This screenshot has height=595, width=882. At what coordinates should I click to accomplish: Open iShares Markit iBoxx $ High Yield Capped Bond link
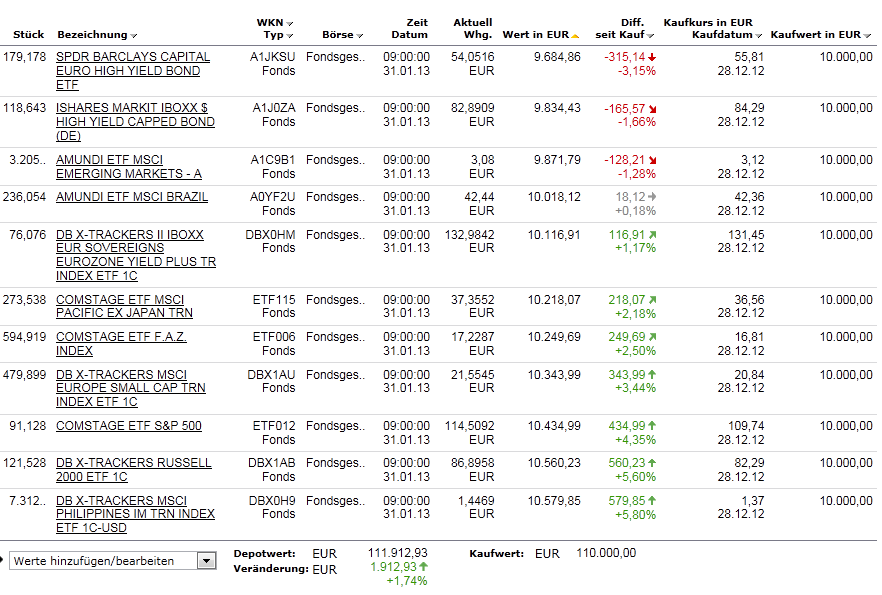tap(135, 121)
